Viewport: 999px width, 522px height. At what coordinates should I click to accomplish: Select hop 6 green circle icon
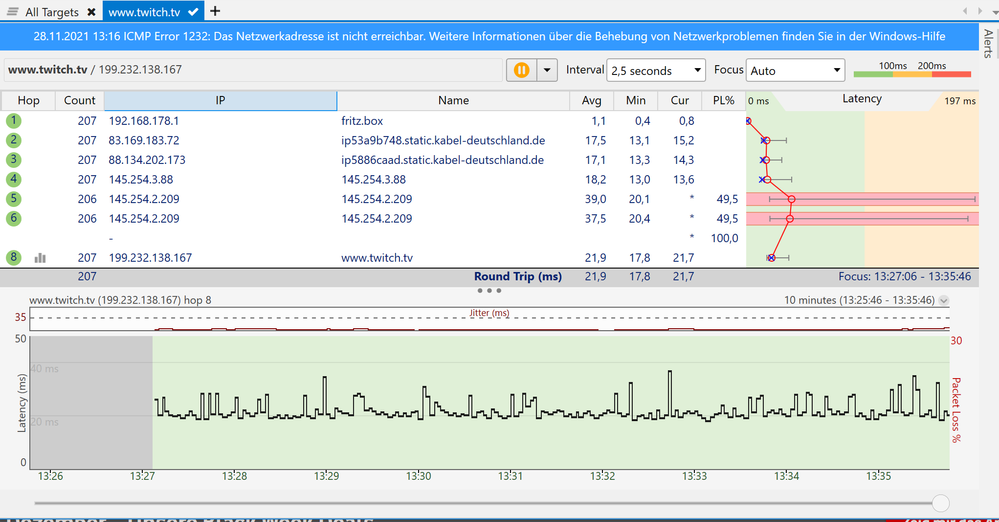(13, 219)
